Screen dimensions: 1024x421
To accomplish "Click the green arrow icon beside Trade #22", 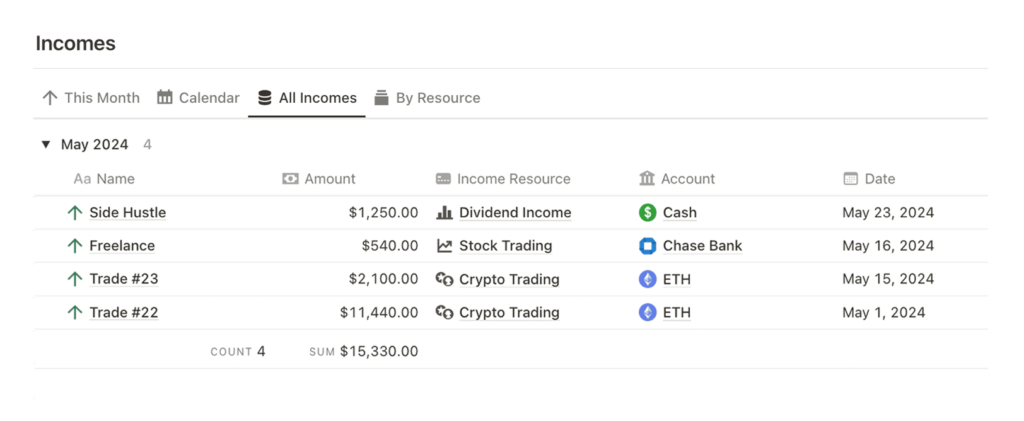I will click(x=75, y=313).
